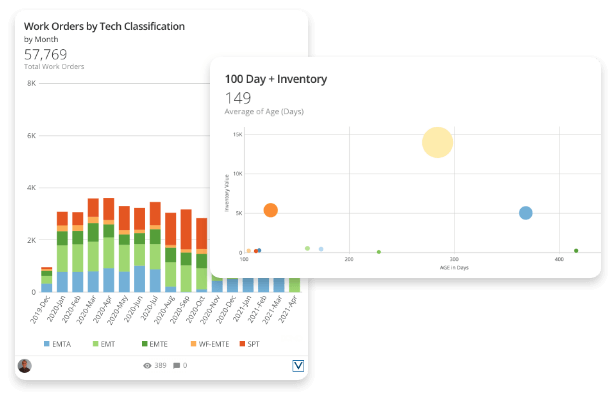The height and width of the screenshot is (400, 616).
Task: Open the Work Orders by Tech Classification title
Action: 104,26
